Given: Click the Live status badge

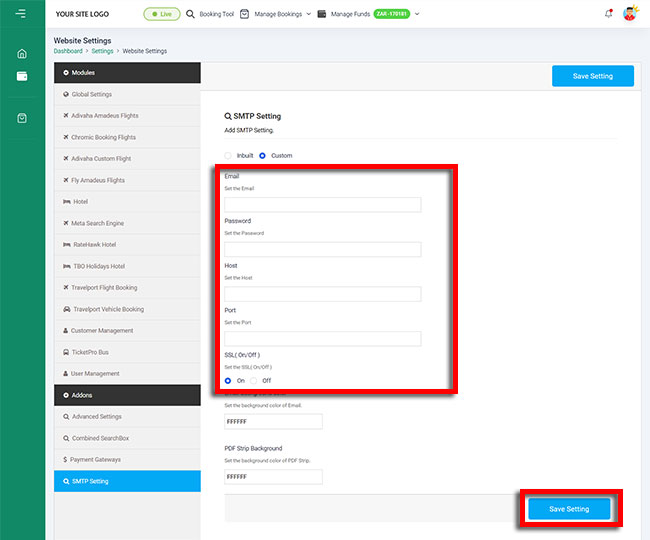Looking at the screenshot, I should 161,14.
